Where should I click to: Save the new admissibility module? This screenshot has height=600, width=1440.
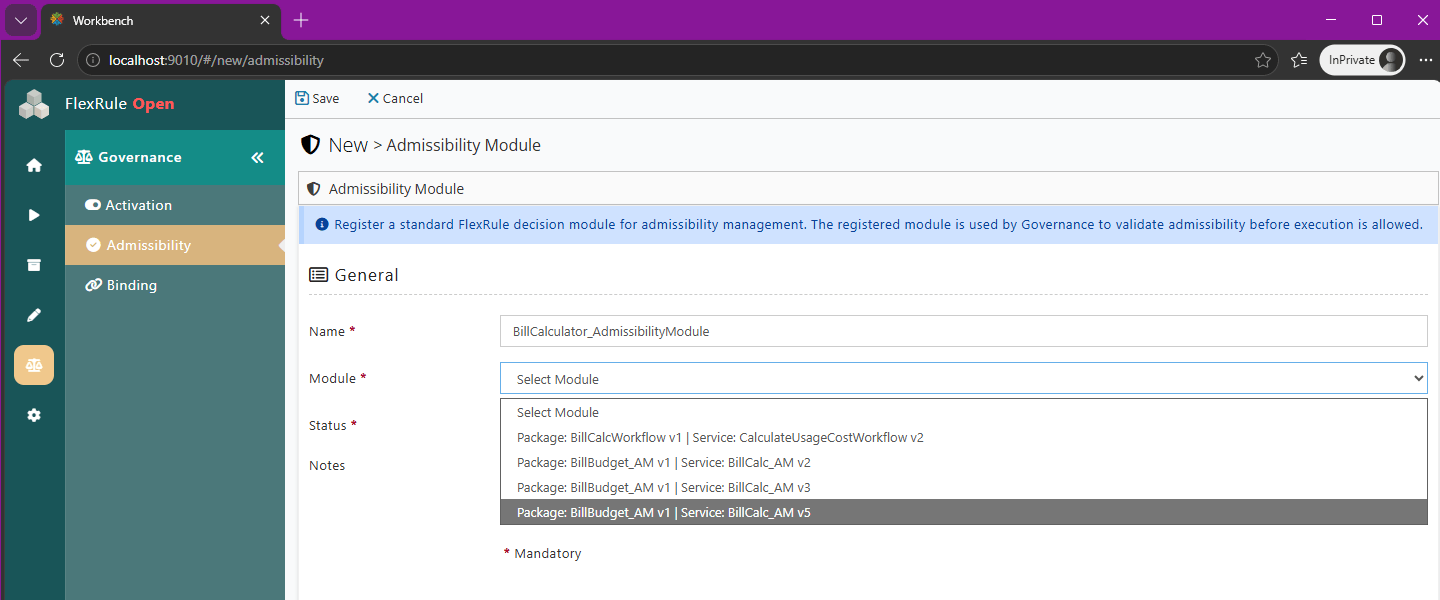pos(317,98)
